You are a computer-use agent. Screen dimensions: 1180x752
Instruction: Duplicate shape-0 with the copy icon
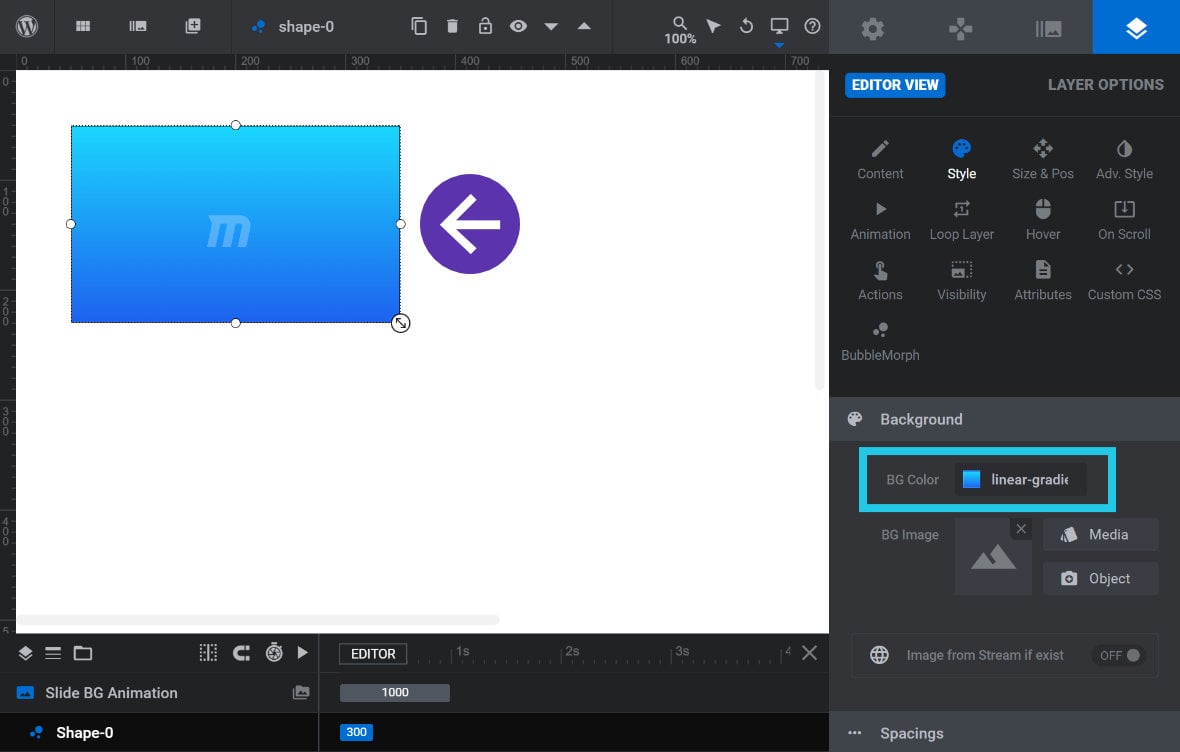[419, 26]
